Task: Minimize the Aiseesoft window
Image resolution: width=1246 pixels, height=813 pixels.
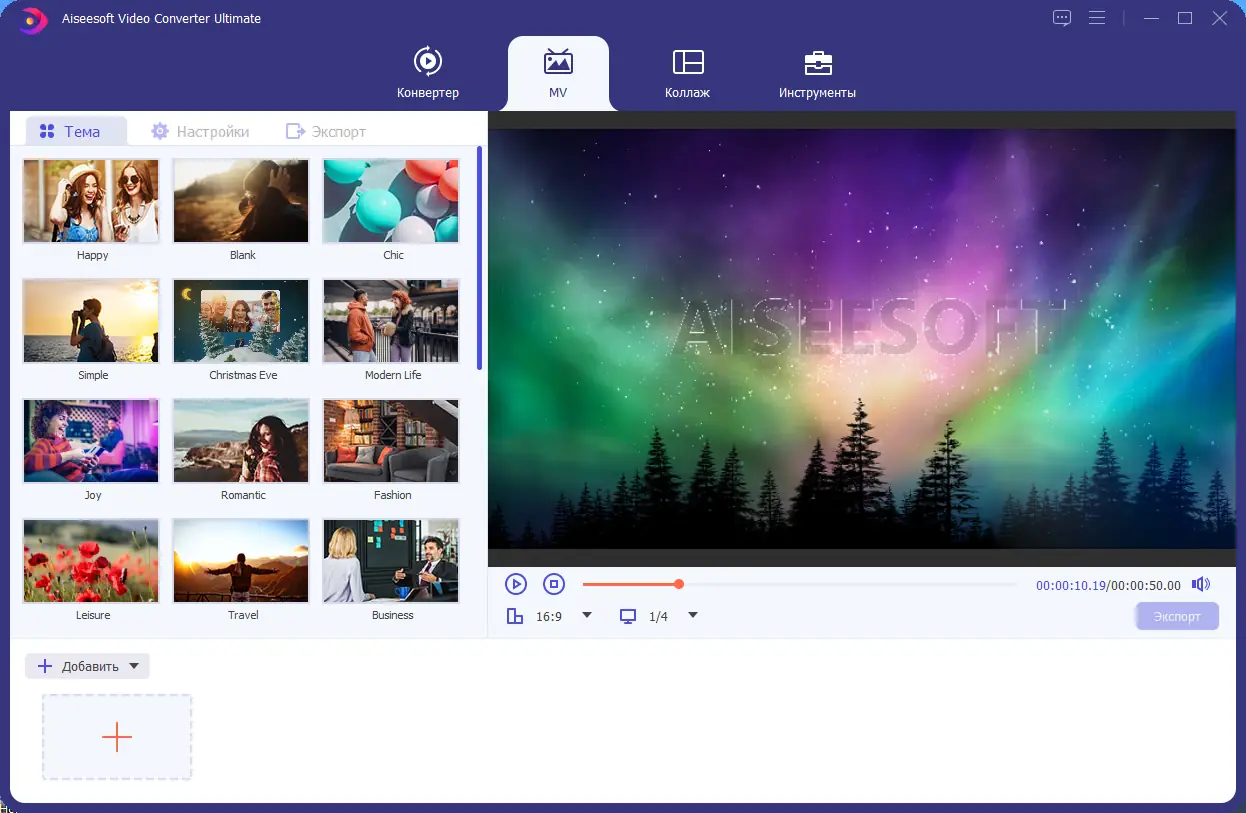Action: tap(1152, 18)
